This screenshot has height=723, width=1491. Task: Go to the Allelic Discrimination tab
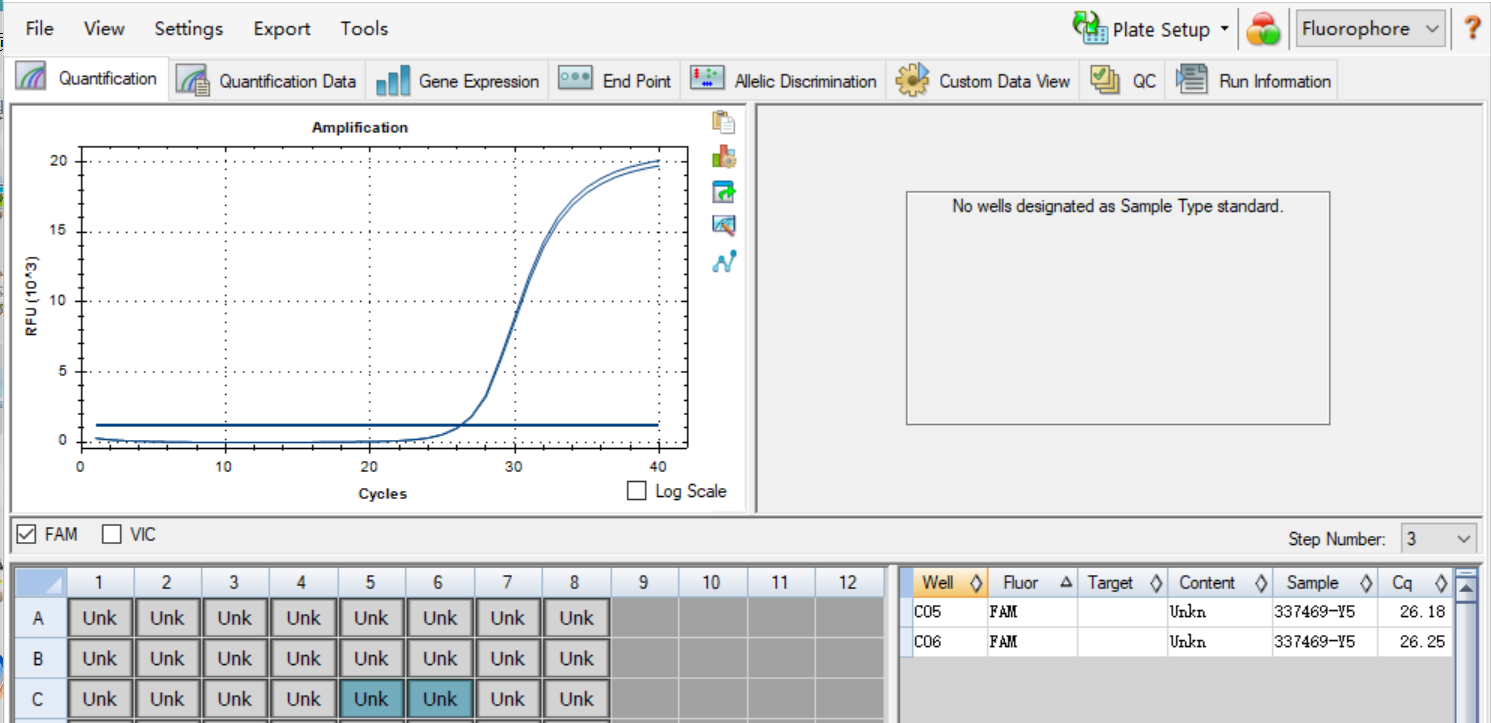[784, 81]
